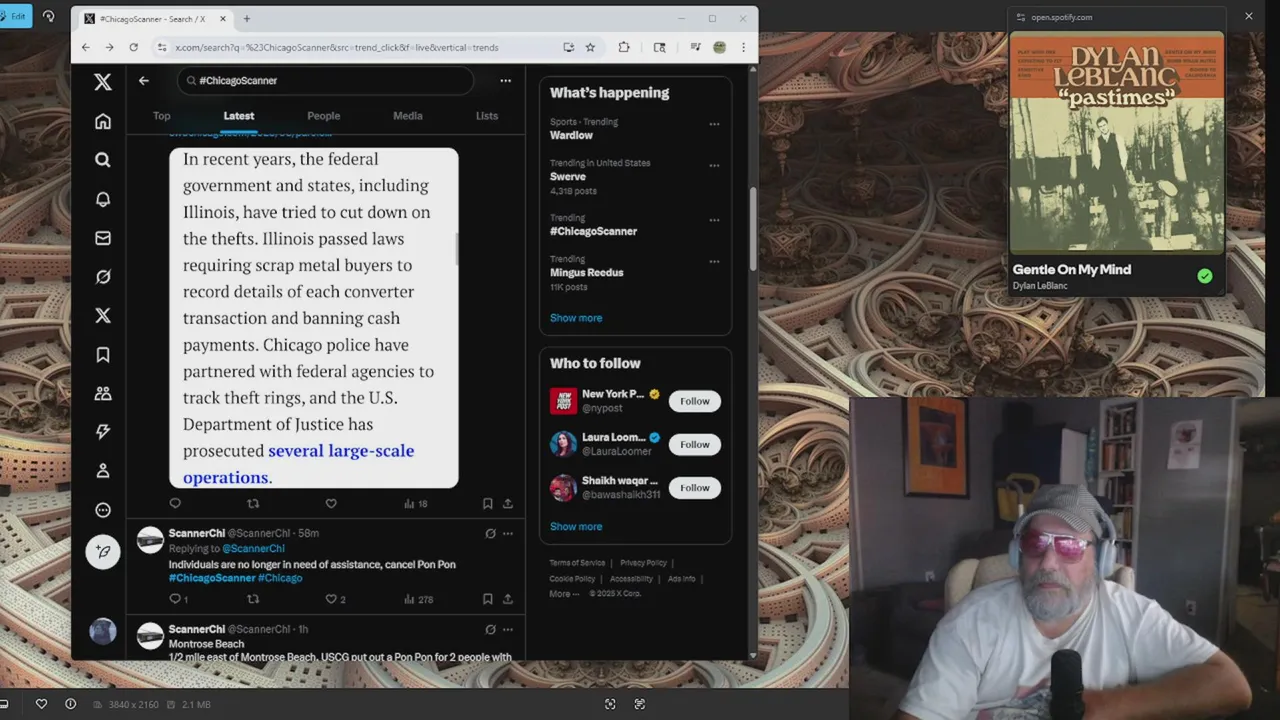Open Privacy Policy footer link
Screen dimensions: 1280x720
(643, 563)
